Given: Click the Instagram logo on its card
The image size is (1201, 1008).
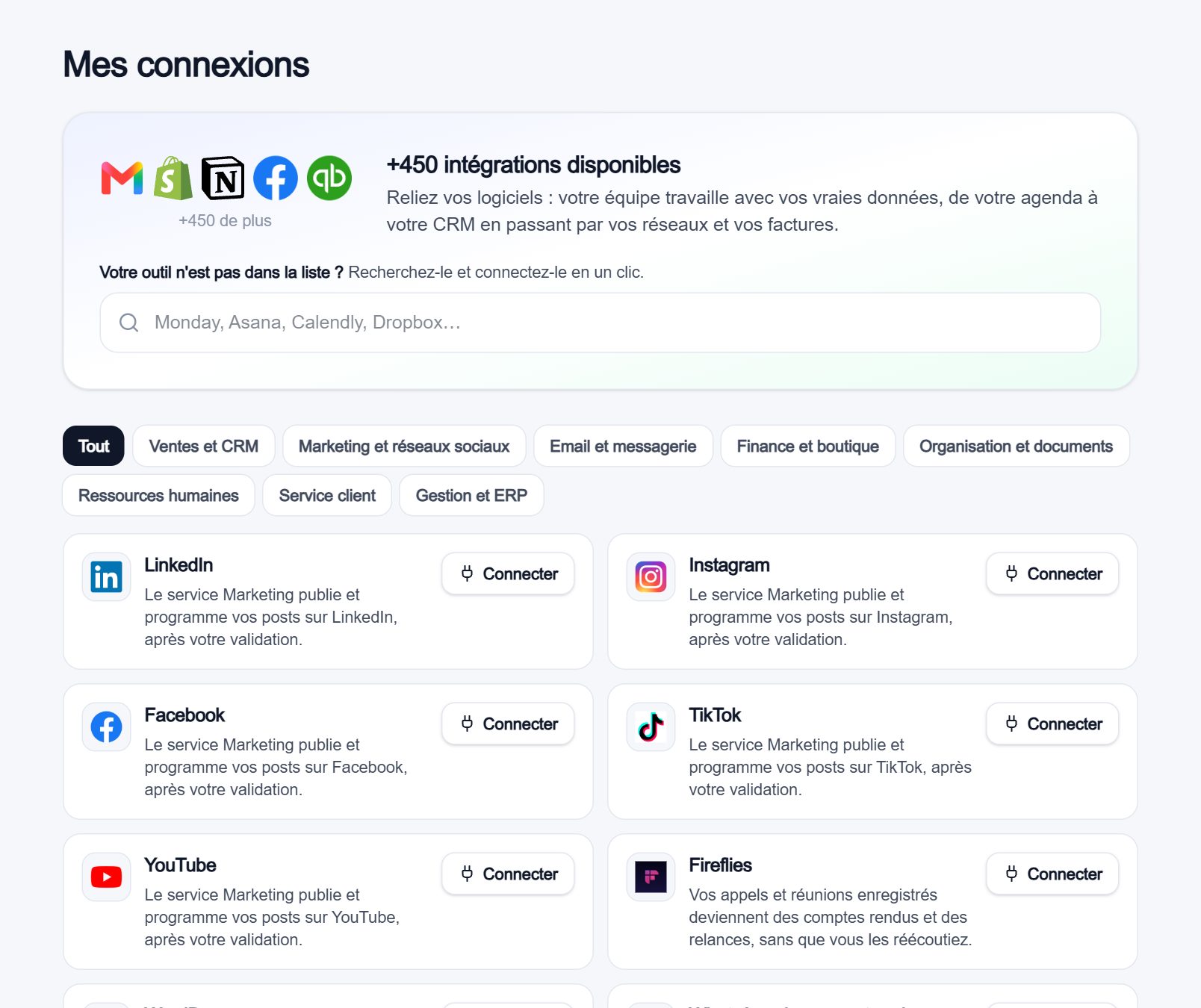Looking at the screenshot, I should (651, 577).
